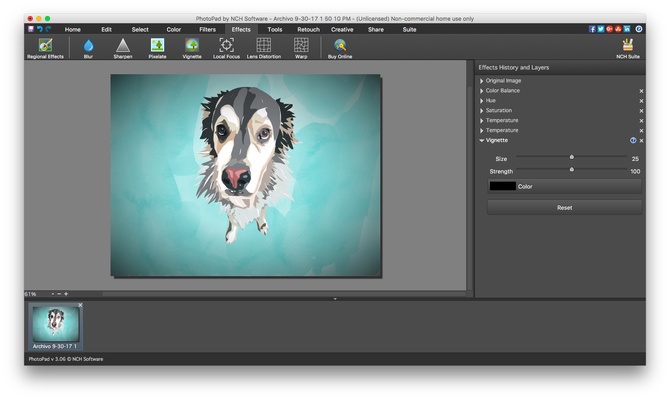Click the Size value 25
This screenshot has width=670, height=400.
point(635,159)
